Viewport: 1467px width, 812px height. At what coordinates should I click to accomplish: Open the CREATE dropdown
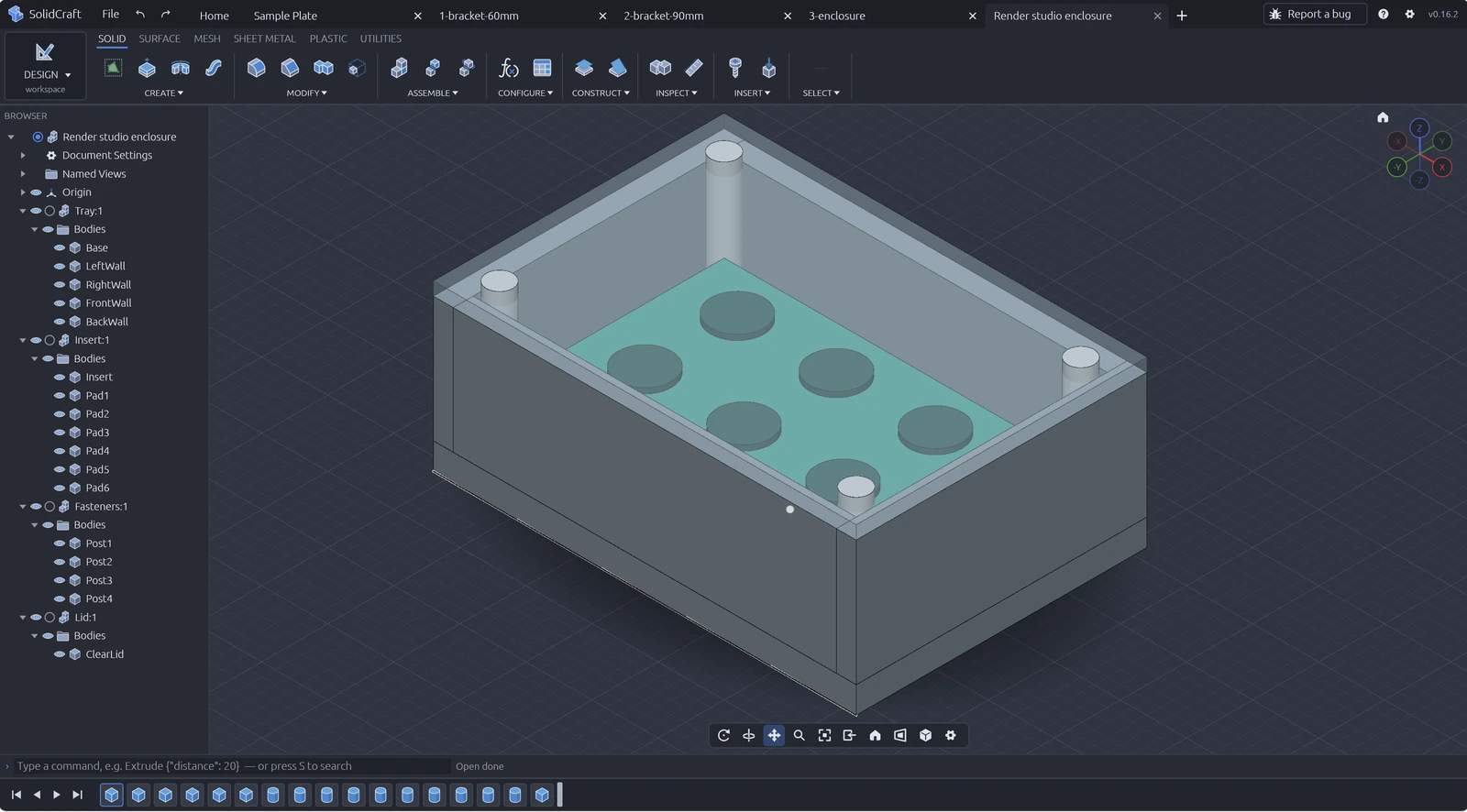164,93
